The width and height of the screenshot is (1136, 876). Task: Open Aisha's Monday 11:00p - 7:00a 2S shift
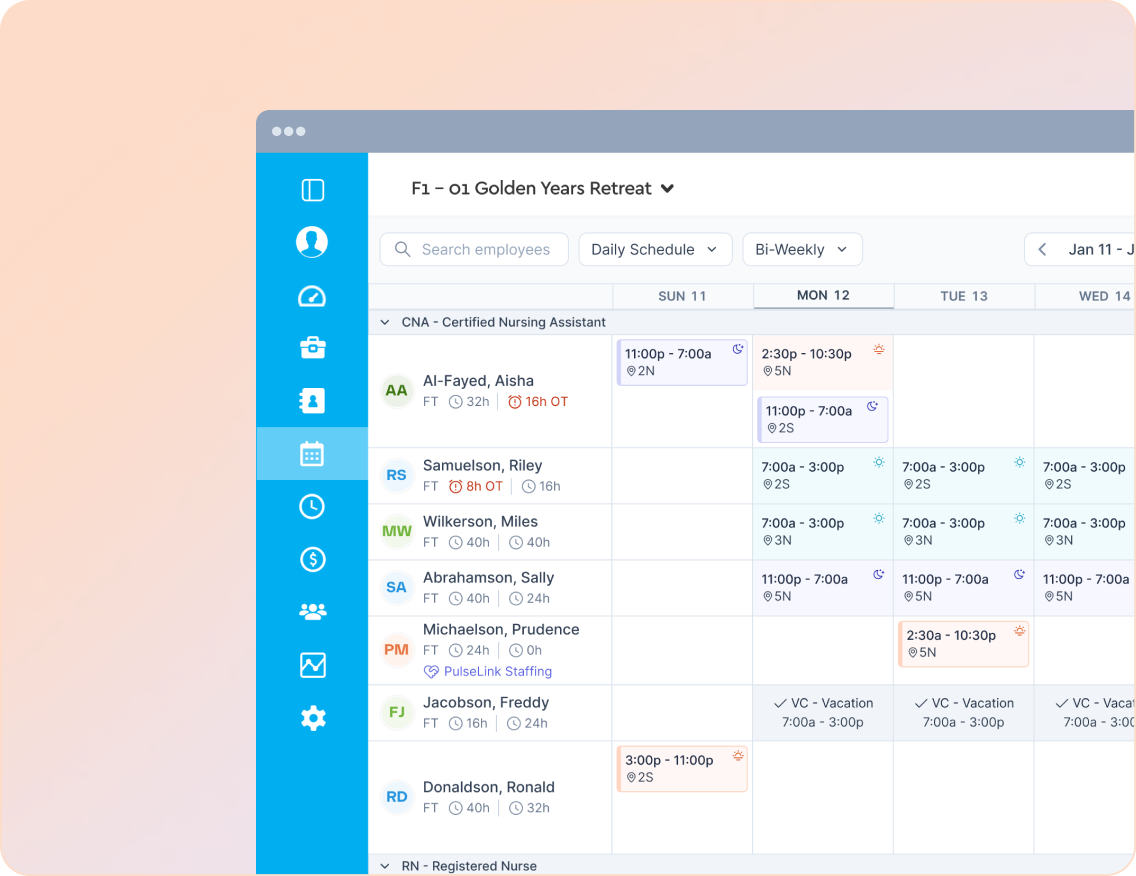823,420
